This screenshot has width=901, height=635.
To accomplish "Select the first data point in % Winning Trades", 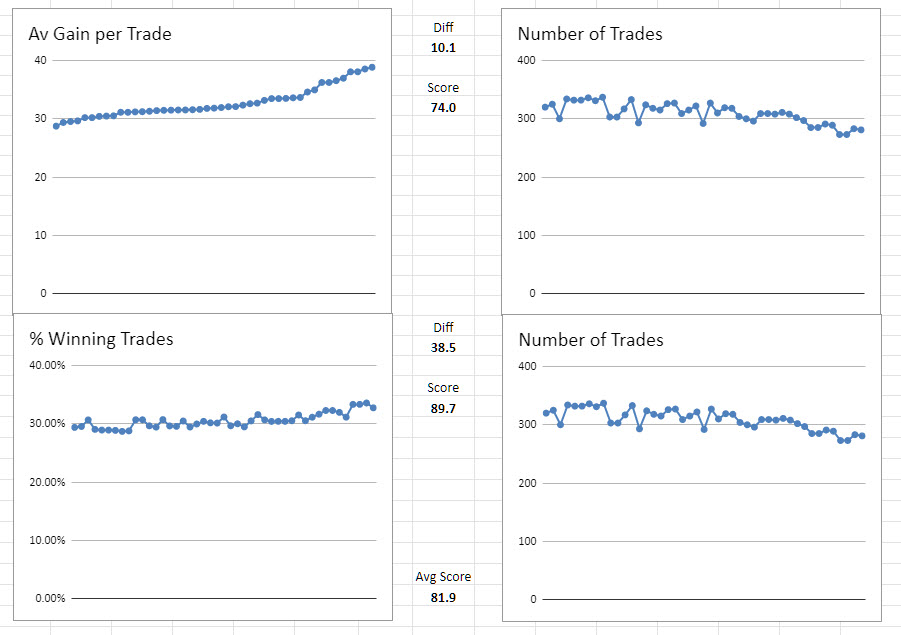I will (74, 427).
